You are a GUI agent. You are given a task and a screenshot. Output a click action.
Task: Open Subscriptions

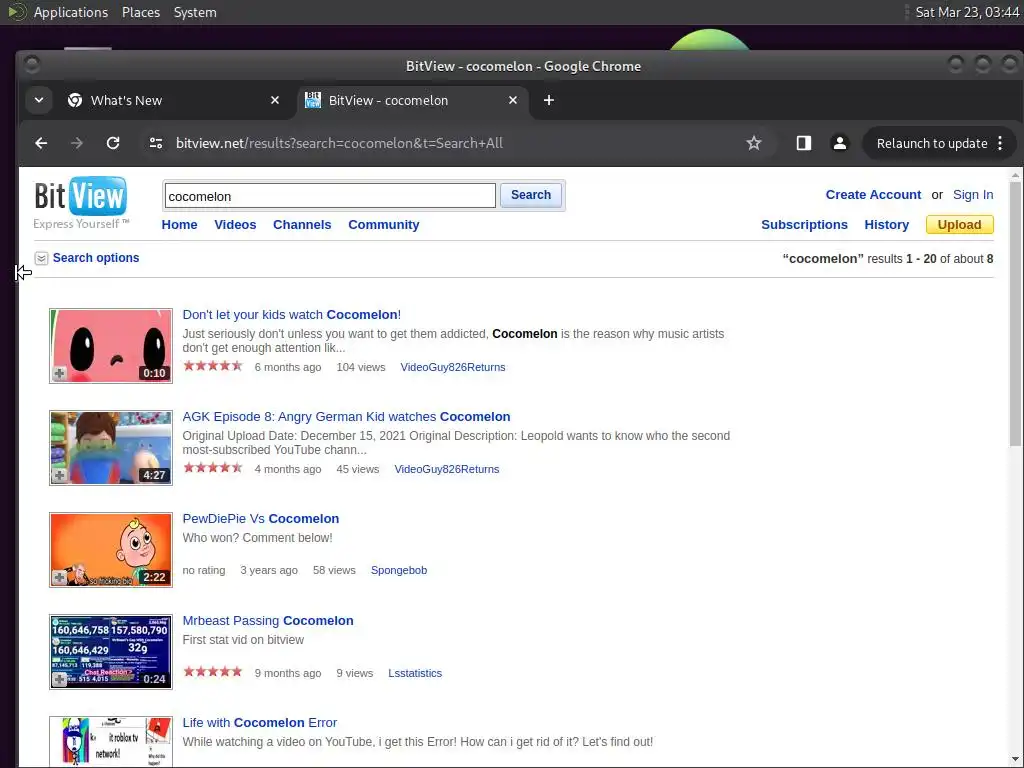tap(804, 225)
